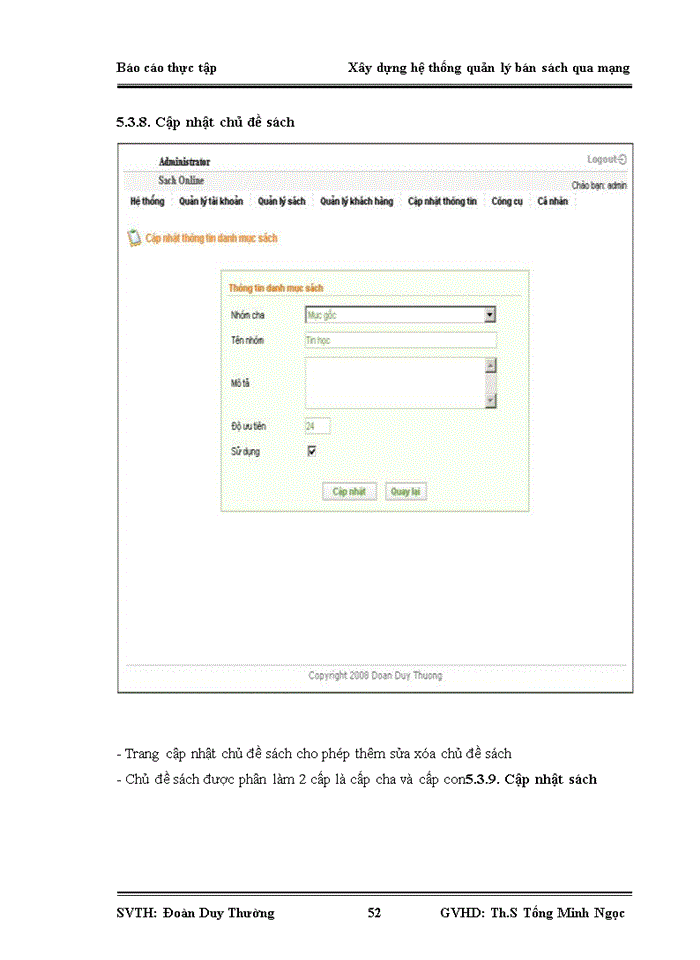Viewport: 700px width, 960px height.
Task: Click the Mô tả scrollbar up arrow
Action: point(490,366)
